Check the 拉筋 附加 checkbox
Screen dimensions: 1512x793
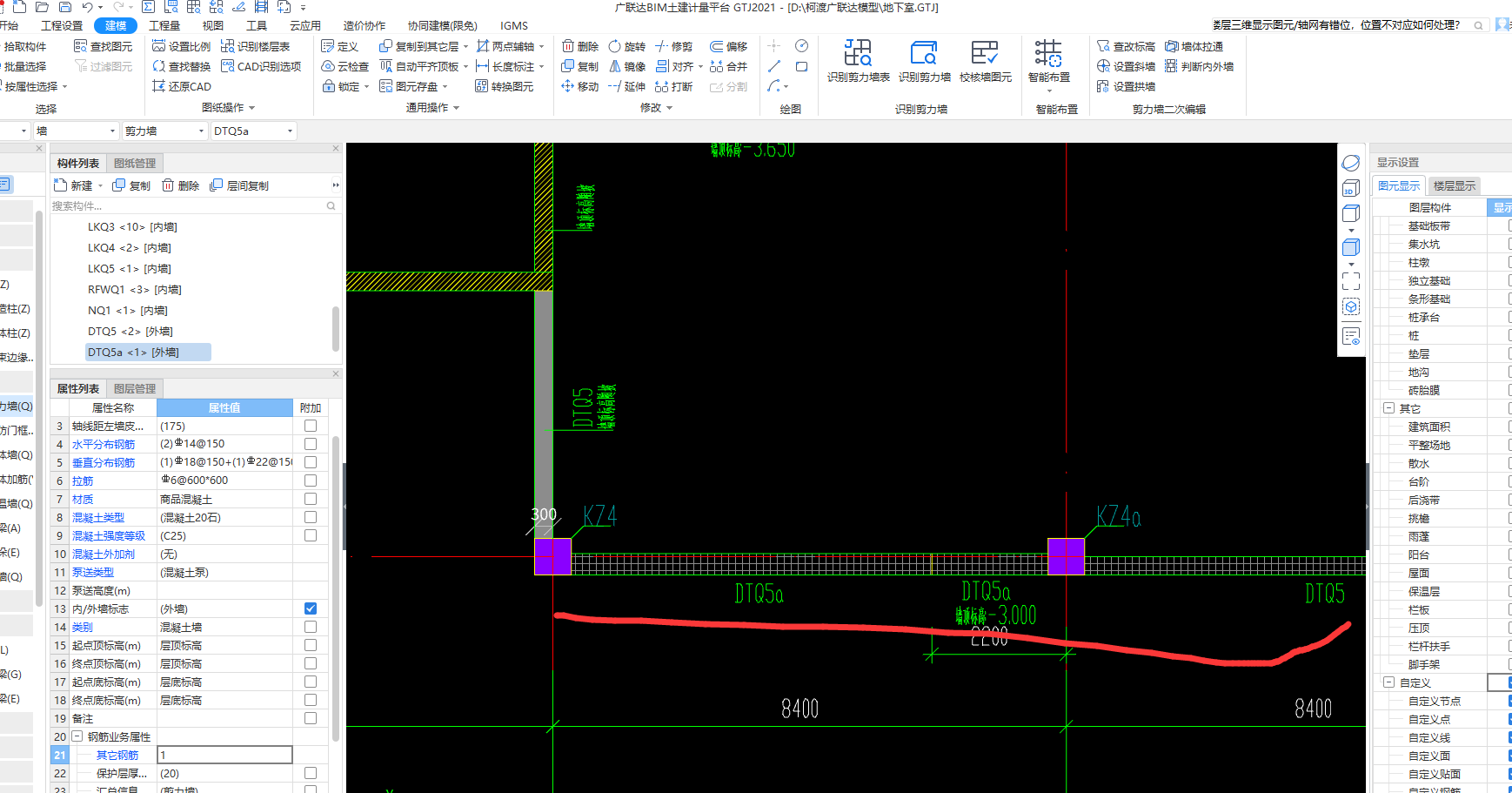pyautogui.click(x=311, y=481)
